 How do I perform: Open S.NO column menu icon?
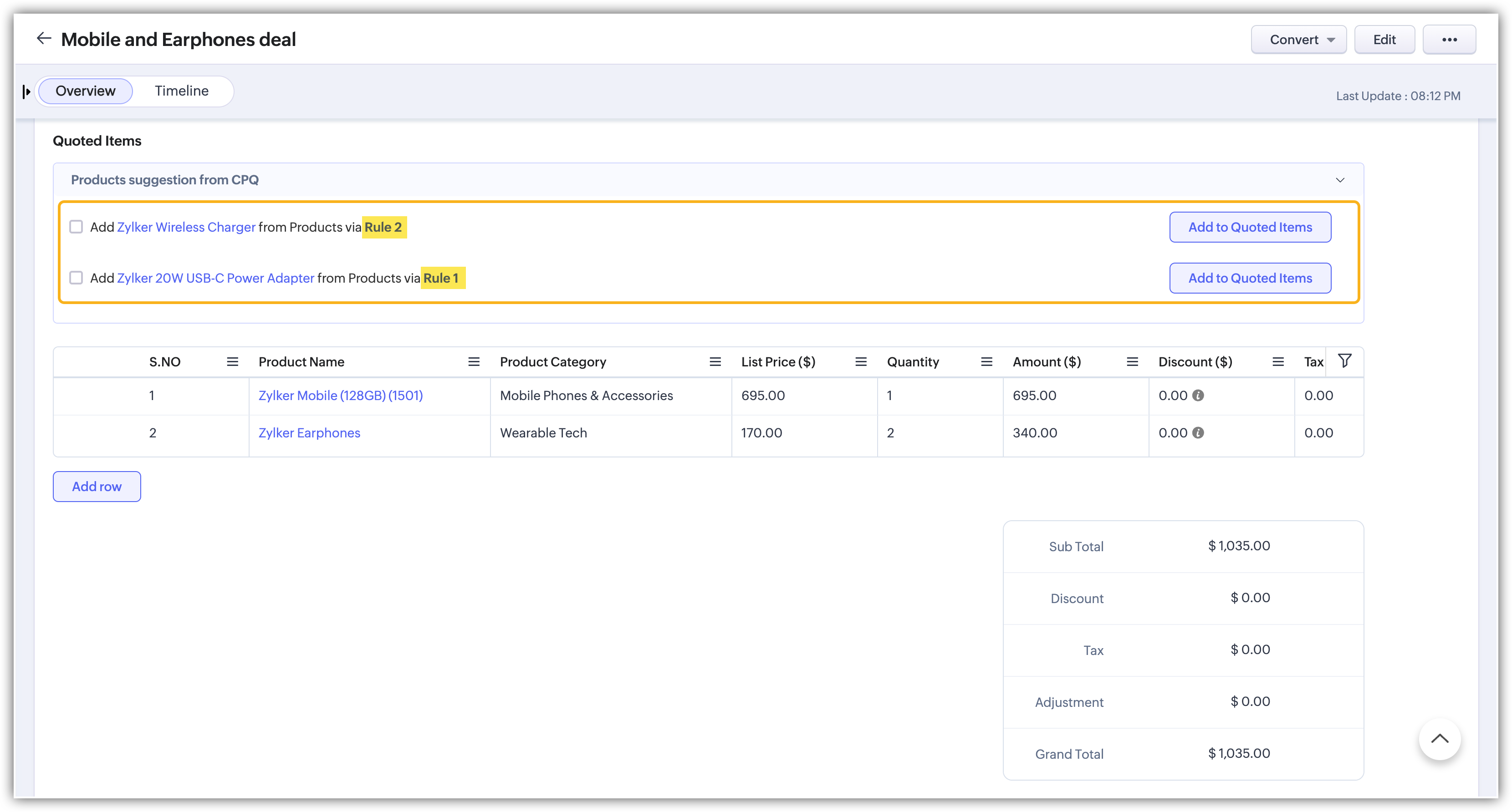point(232,362)
